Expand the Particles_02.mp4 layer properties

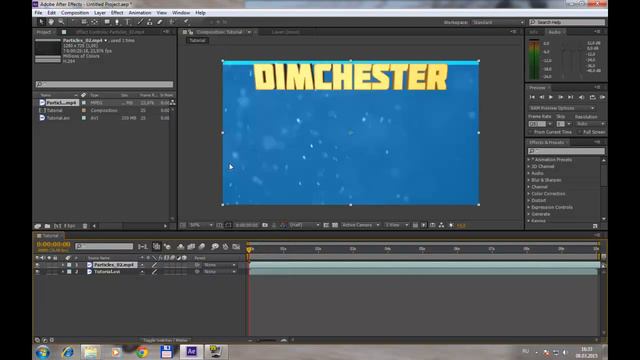pos(63,265)
